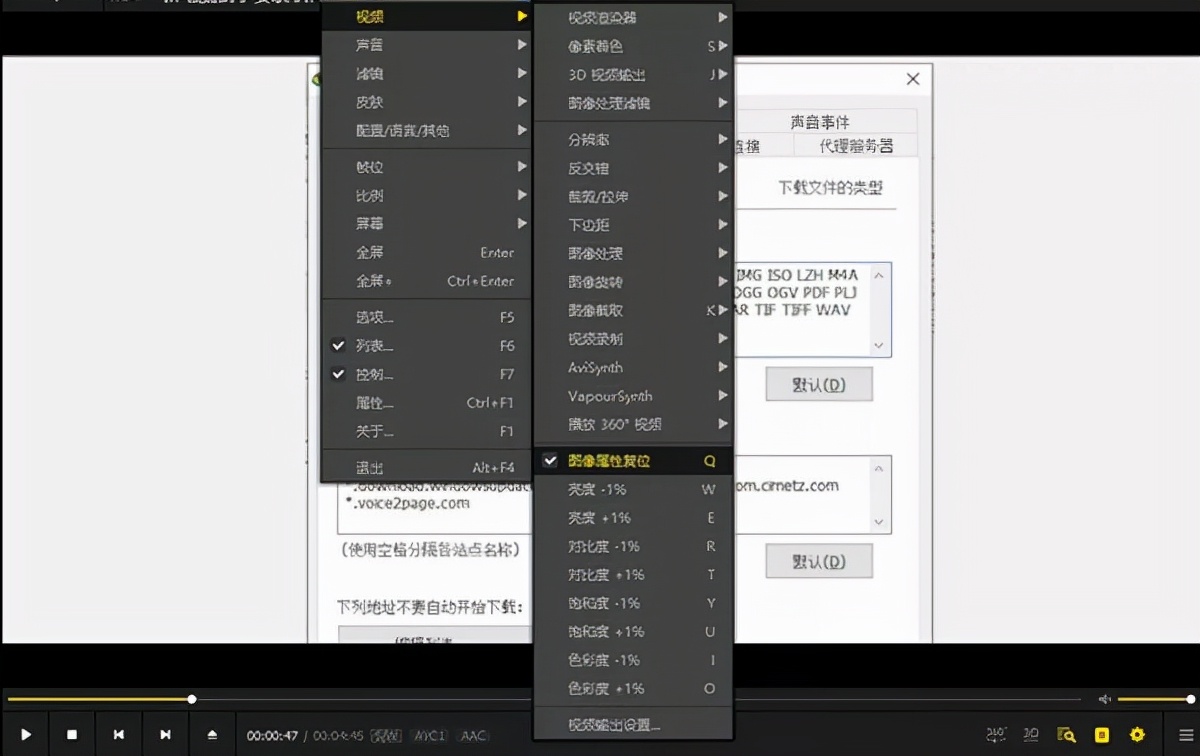Open PotPlayer preferences via gear icon
1200x756 pixels.
(1138, 735)
